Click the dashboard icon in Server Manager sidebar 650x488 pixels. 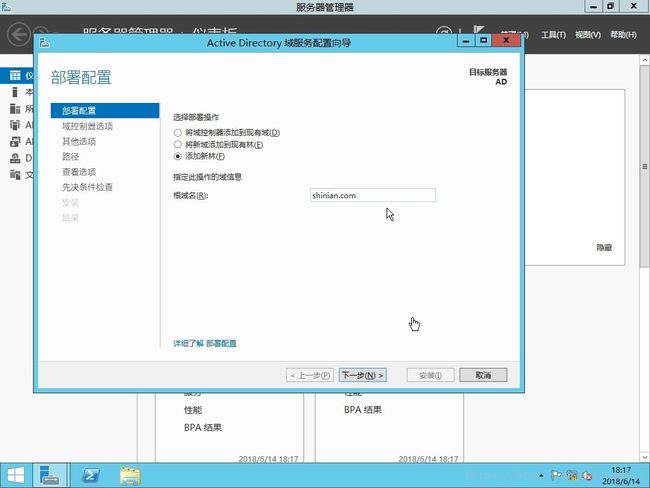pos(15,75)
